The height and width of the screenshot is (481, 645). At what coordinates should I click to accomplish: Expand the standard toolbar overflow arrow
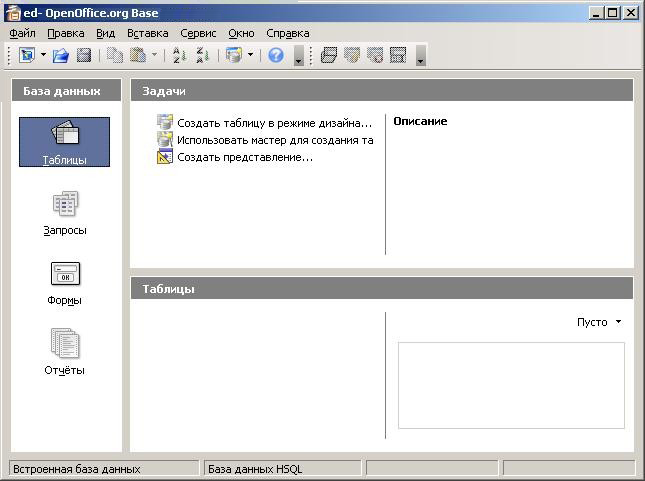click(299, 56)
